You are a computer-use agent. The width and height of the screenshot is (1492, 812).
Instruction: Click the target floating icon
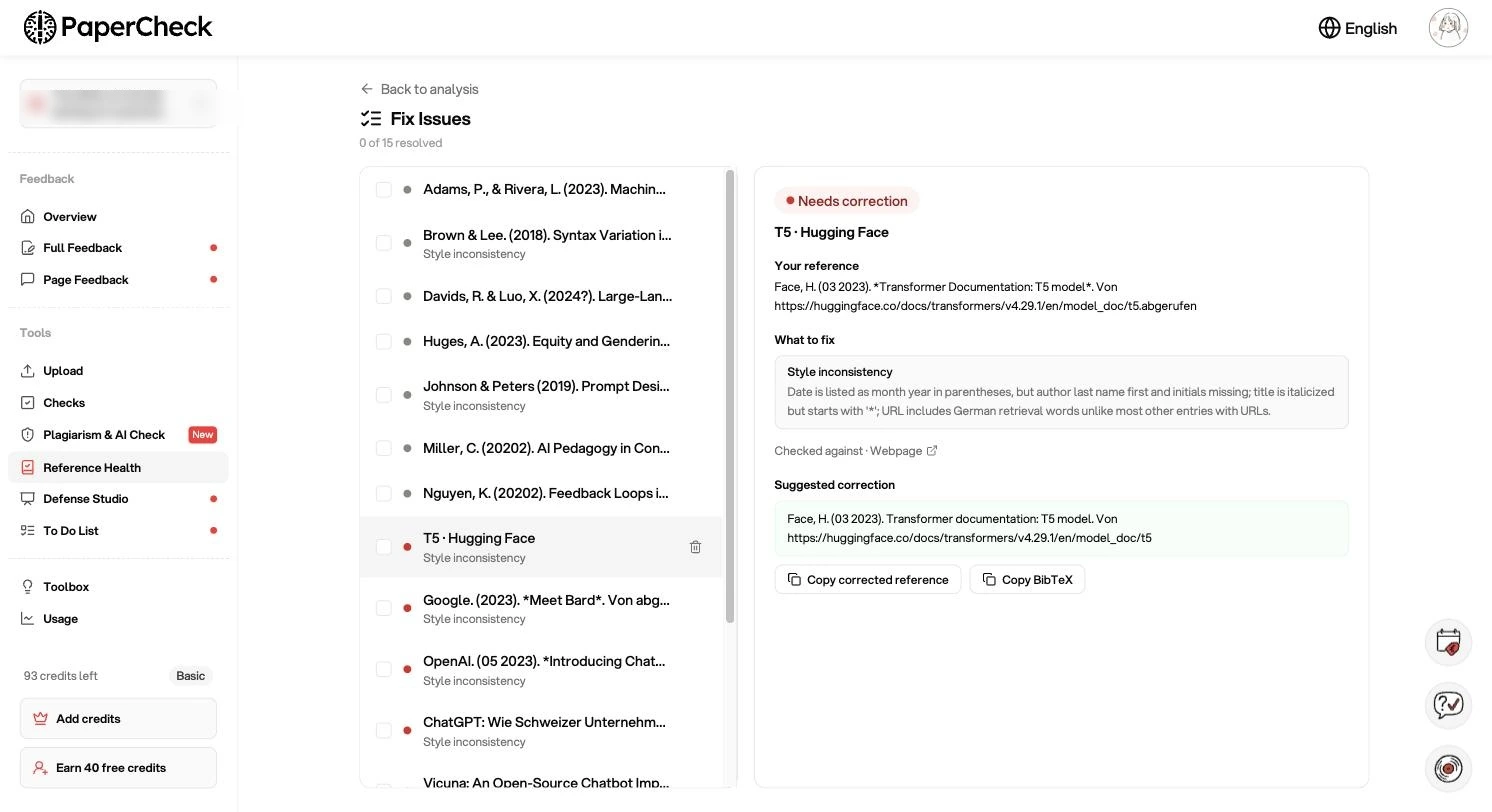tap(1448, 768)
